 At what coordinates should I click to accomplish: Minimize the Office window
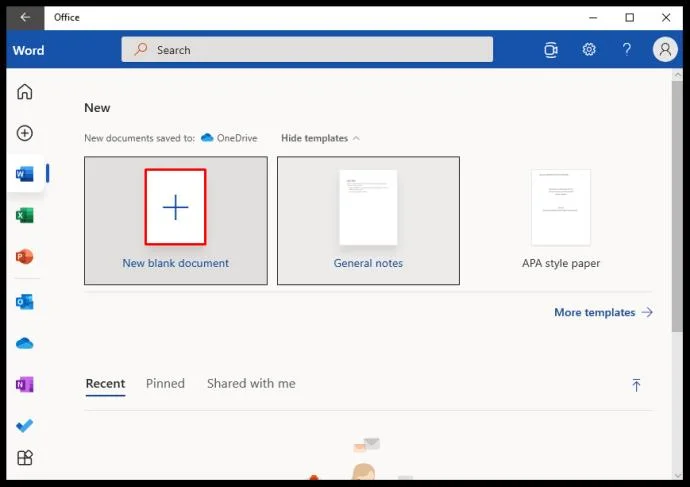click(593, 18)
